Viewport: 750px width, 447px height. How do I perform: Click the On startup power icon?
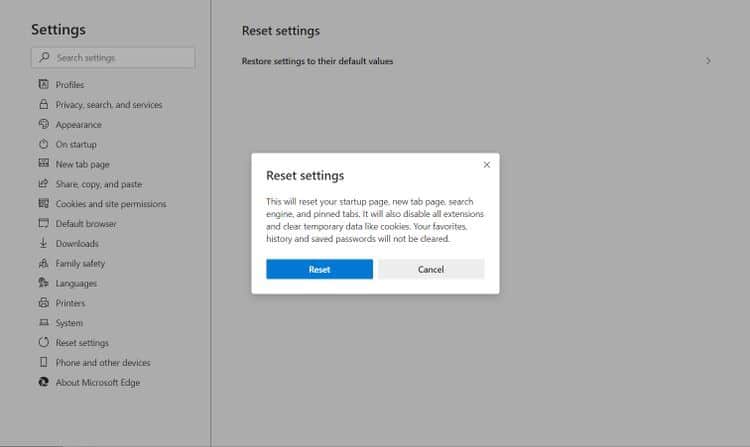pyautogui.click(x=44, y=144)
